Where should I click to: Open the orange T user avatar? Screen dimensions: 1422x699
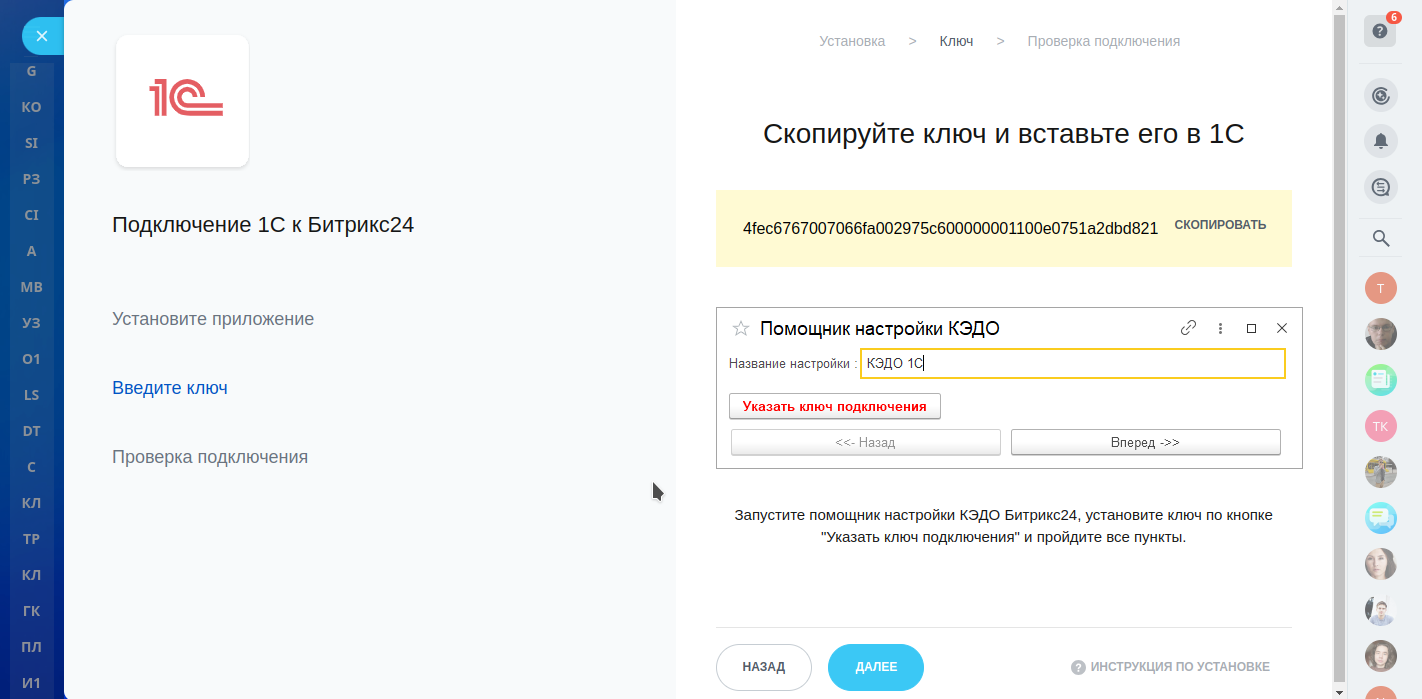click(x=1381, y=288)
